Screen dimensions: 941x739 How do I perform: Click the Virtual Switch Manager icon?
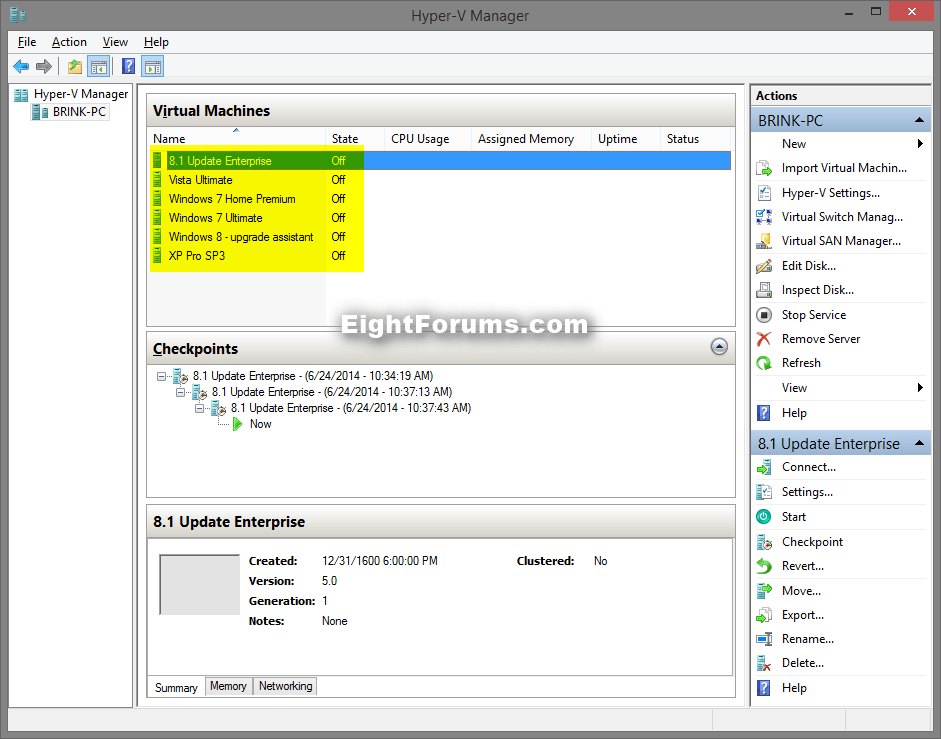764,217
